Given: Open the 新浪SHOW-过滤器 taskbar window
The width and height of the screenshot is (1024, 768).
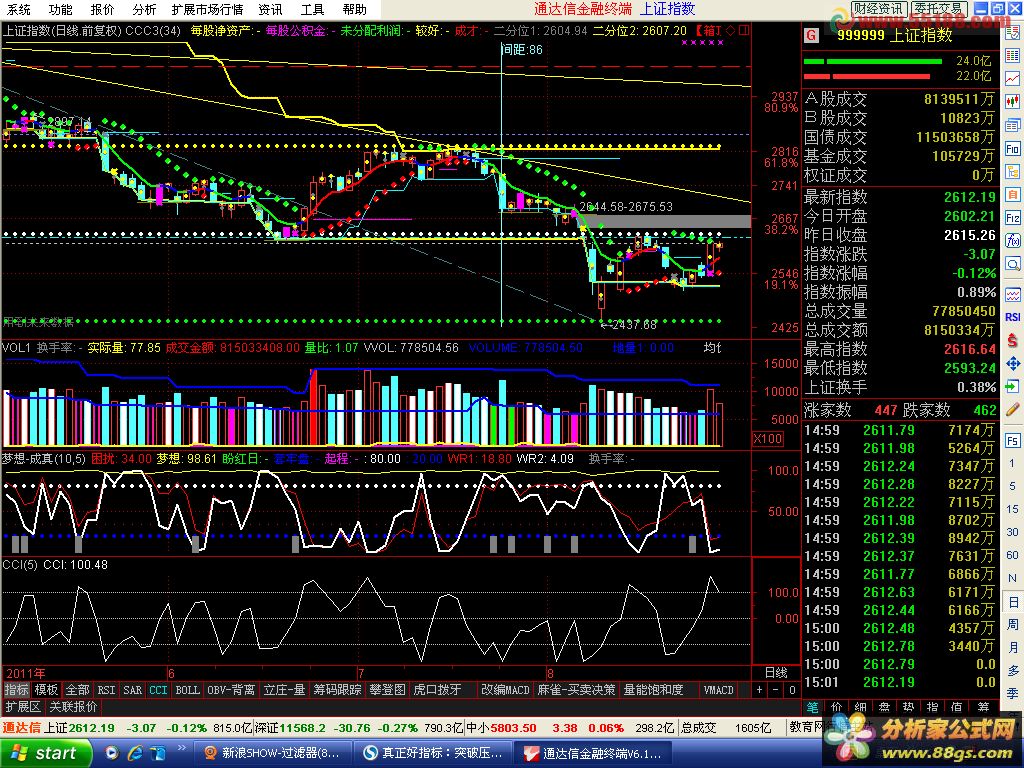Looking at the screenshot, I should coord(273,753).
